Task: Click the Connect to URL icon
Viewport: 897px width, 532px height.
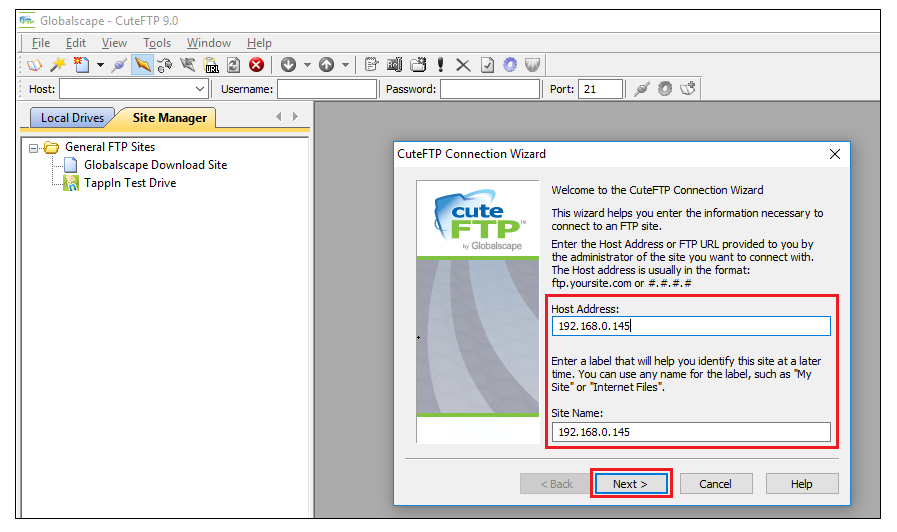Action: coord(211,65)
